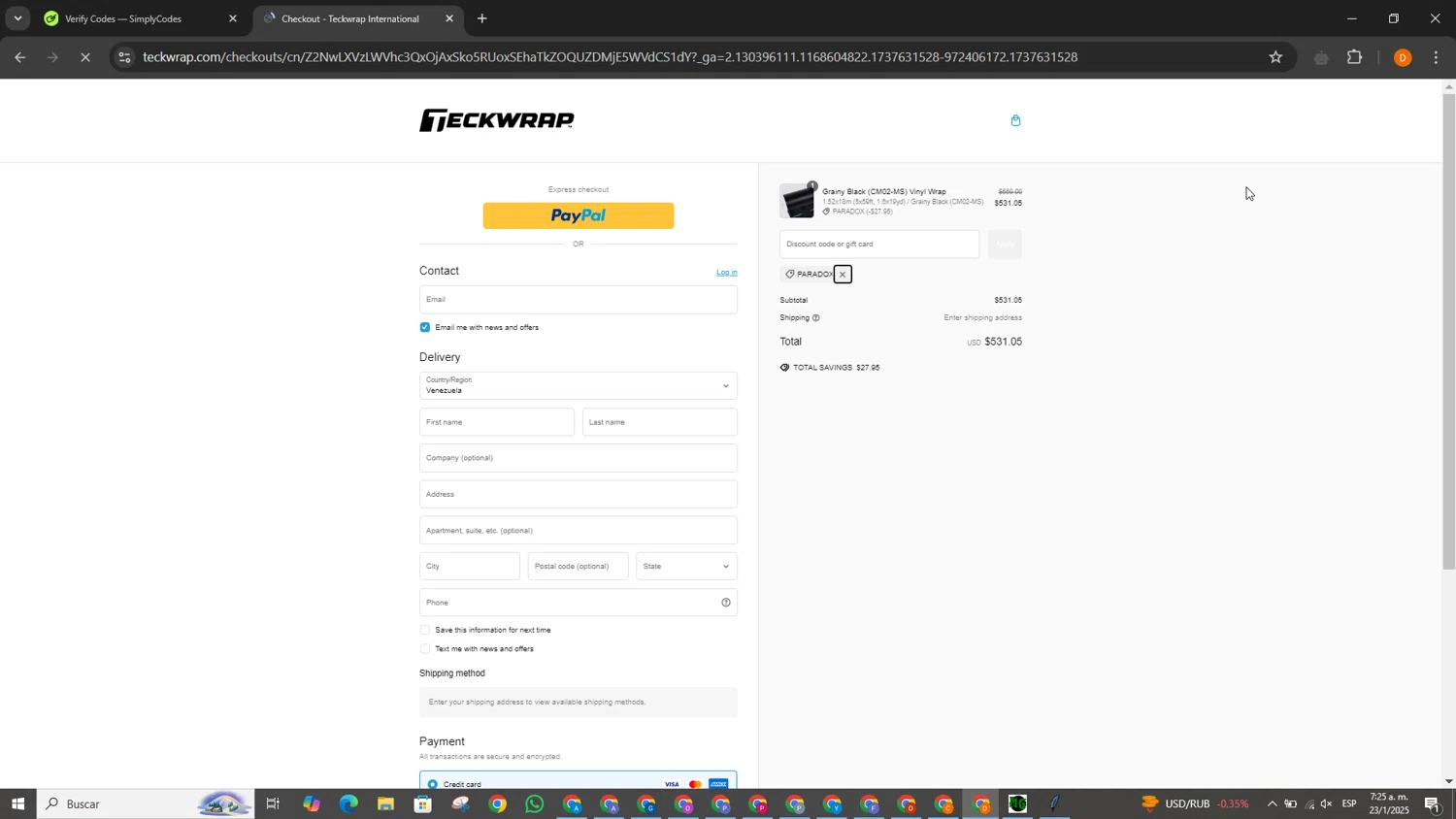The image size is (1456, 819).
Task: Click the Address field
Action: click(579, 494)
